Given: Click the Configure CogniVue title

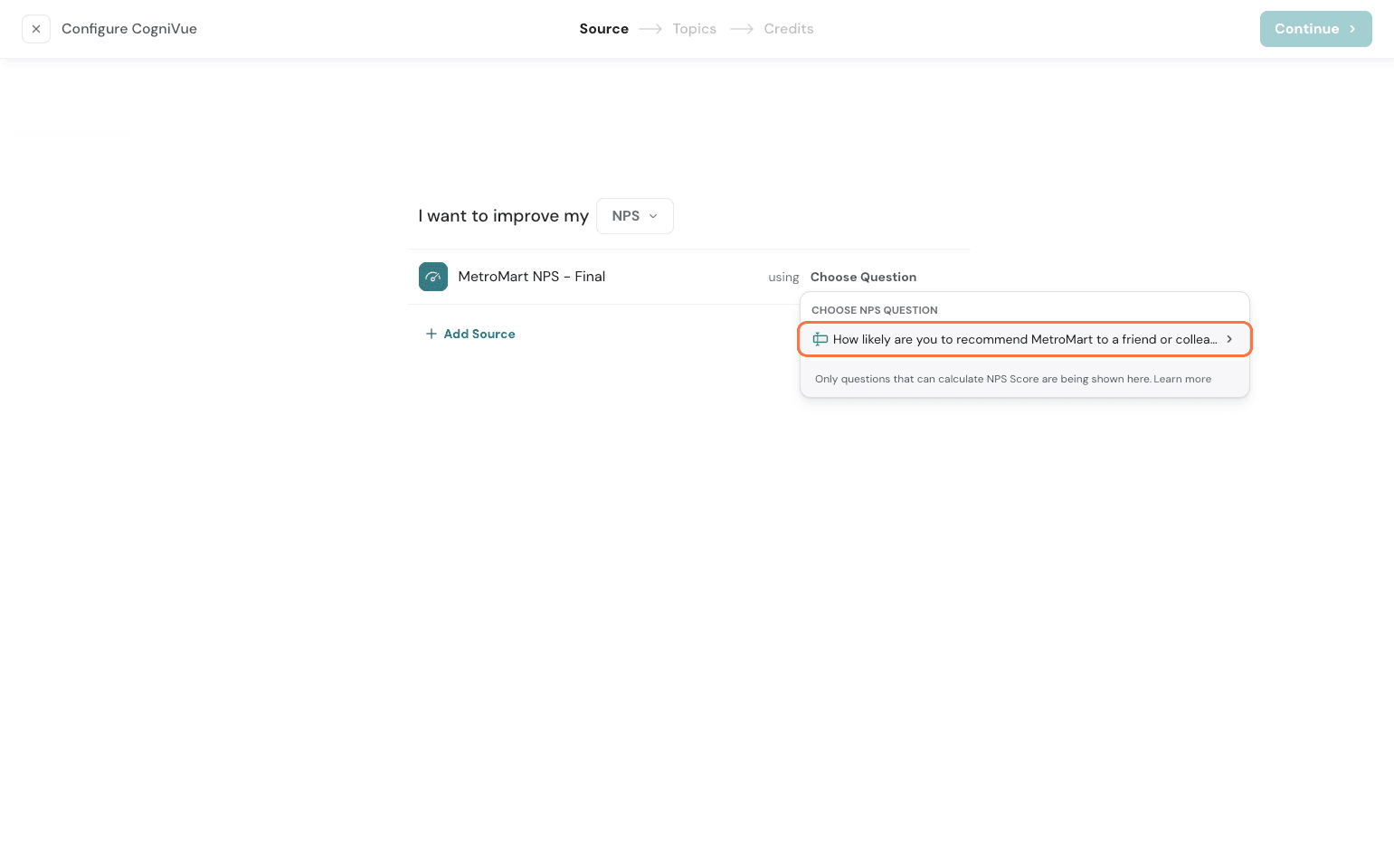Looking at the screenshot, I should pyautogui.click(x=129, y=29).
